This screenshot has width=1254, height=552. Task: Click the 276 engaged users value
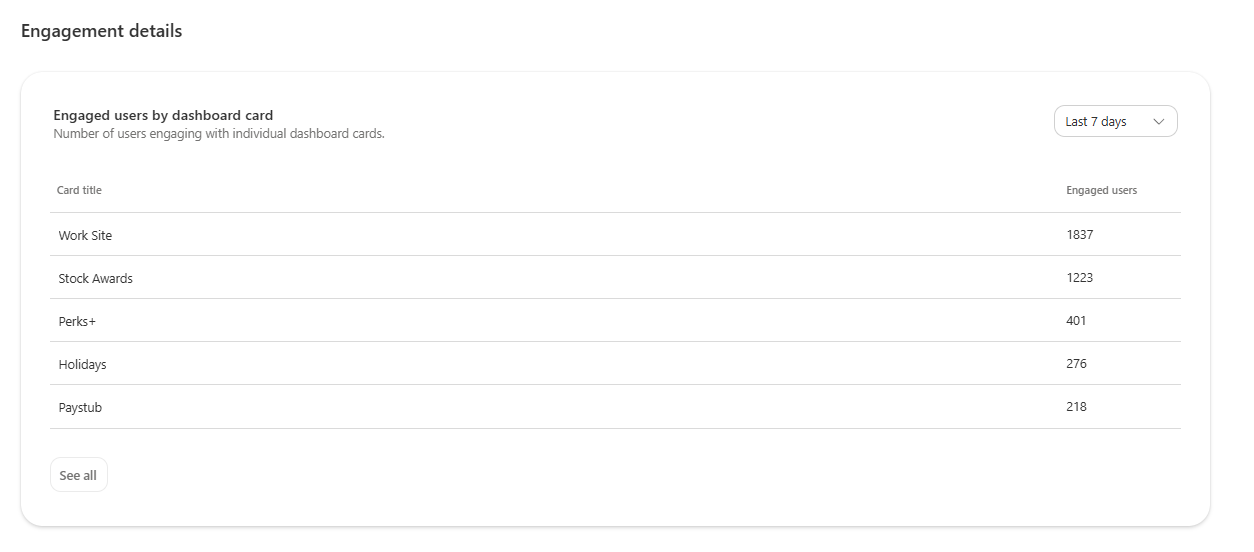tap(1076, 364)
